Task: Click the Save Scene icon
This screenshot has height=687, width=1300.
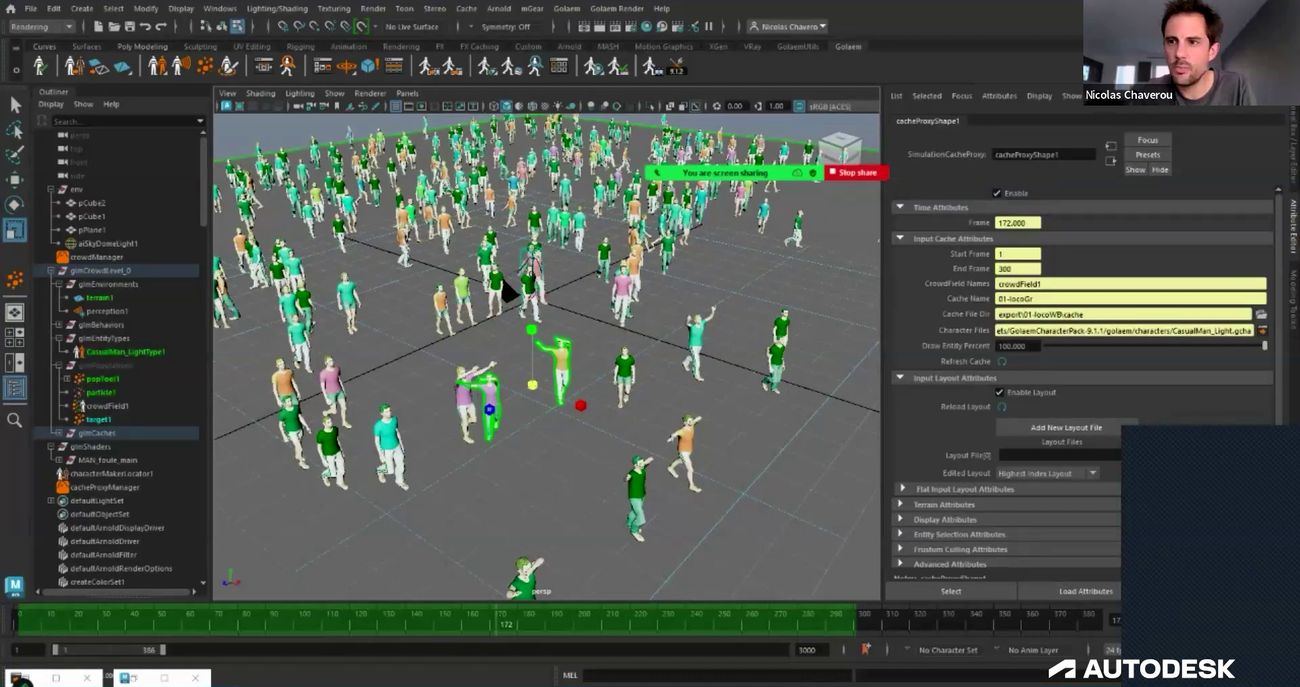Action: coord(131,27)
